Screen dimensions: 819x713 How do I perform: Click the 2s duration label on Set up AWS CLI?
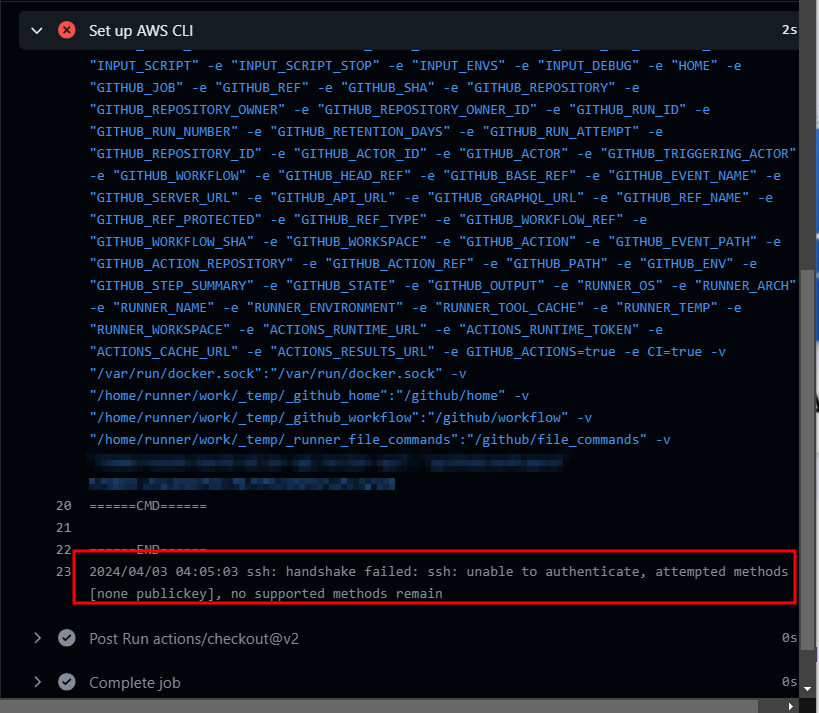point(789,30)
